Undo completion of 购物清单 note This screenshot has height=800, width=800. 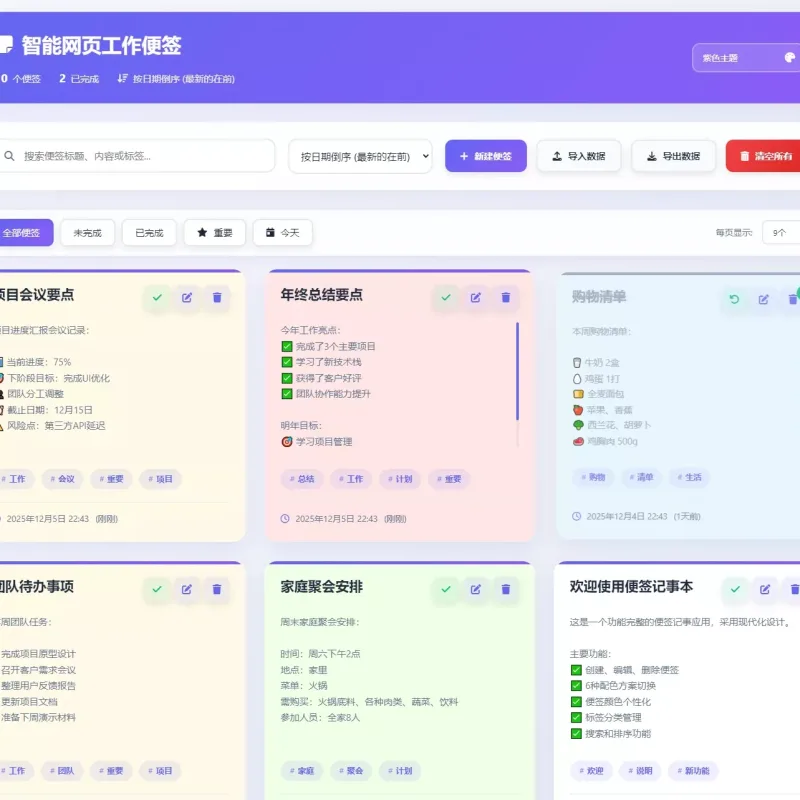734,299
